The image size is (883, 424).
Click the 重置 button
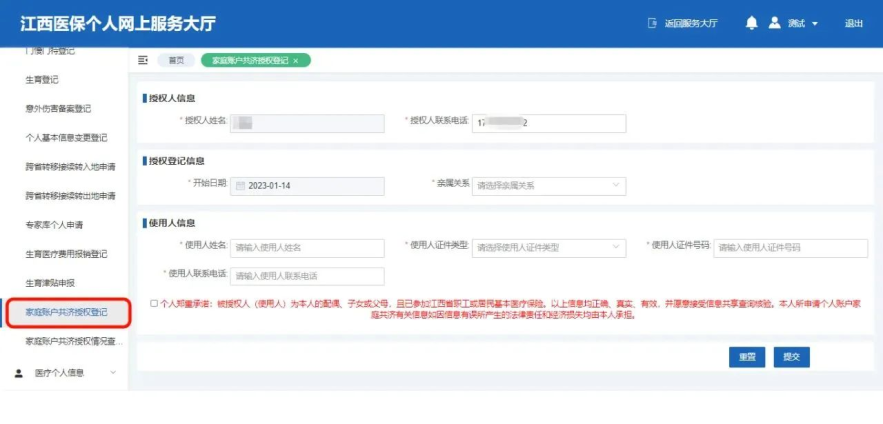[x=747, y=357]
